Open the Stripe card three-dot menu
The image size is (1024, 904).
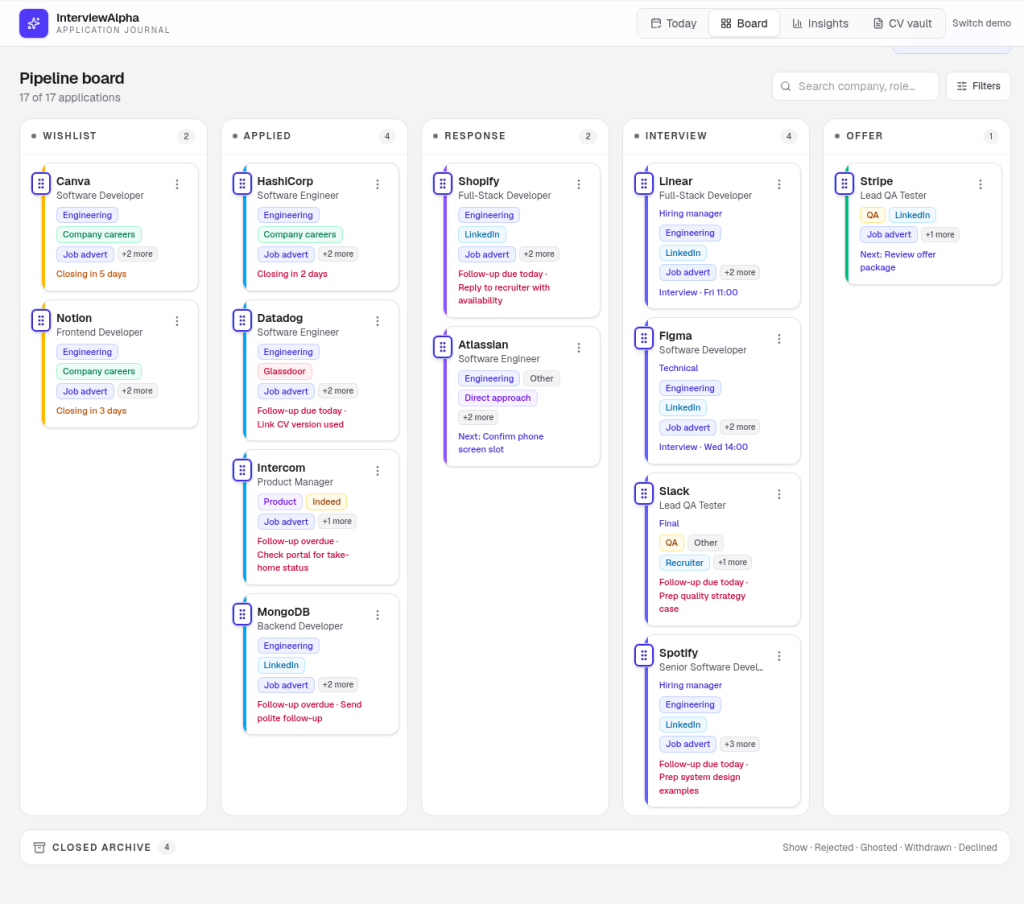[980, 184]
